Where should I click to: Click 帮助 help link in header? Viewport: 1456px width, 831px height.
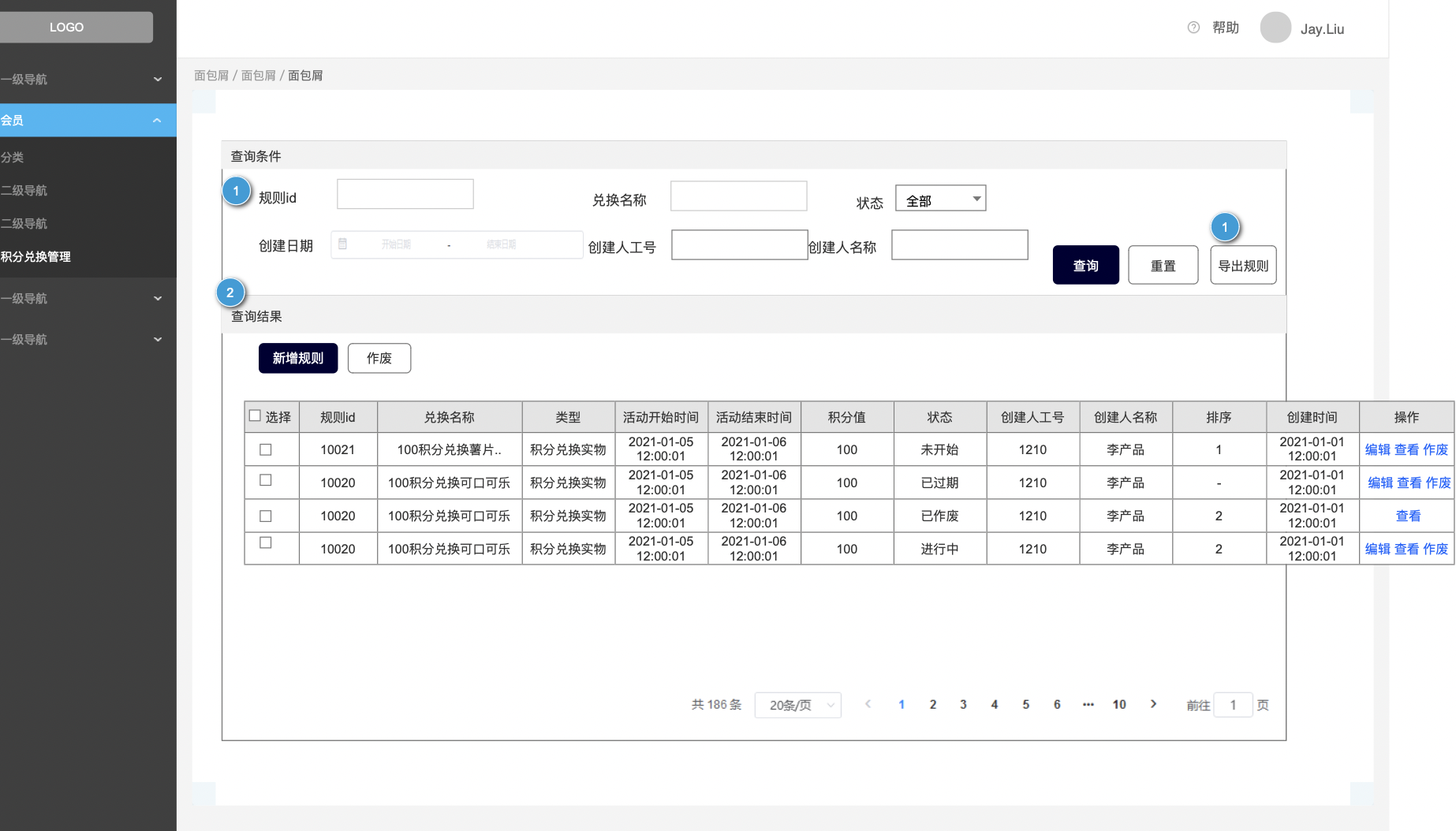[1226, 28]
